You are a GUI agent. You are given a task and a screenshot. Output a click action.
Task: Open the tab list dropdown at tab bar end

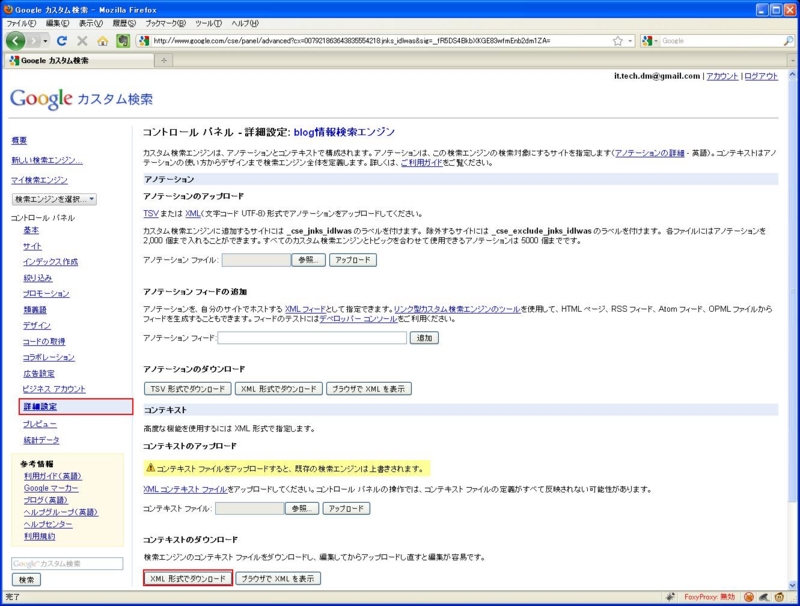(x=792, y=61)
